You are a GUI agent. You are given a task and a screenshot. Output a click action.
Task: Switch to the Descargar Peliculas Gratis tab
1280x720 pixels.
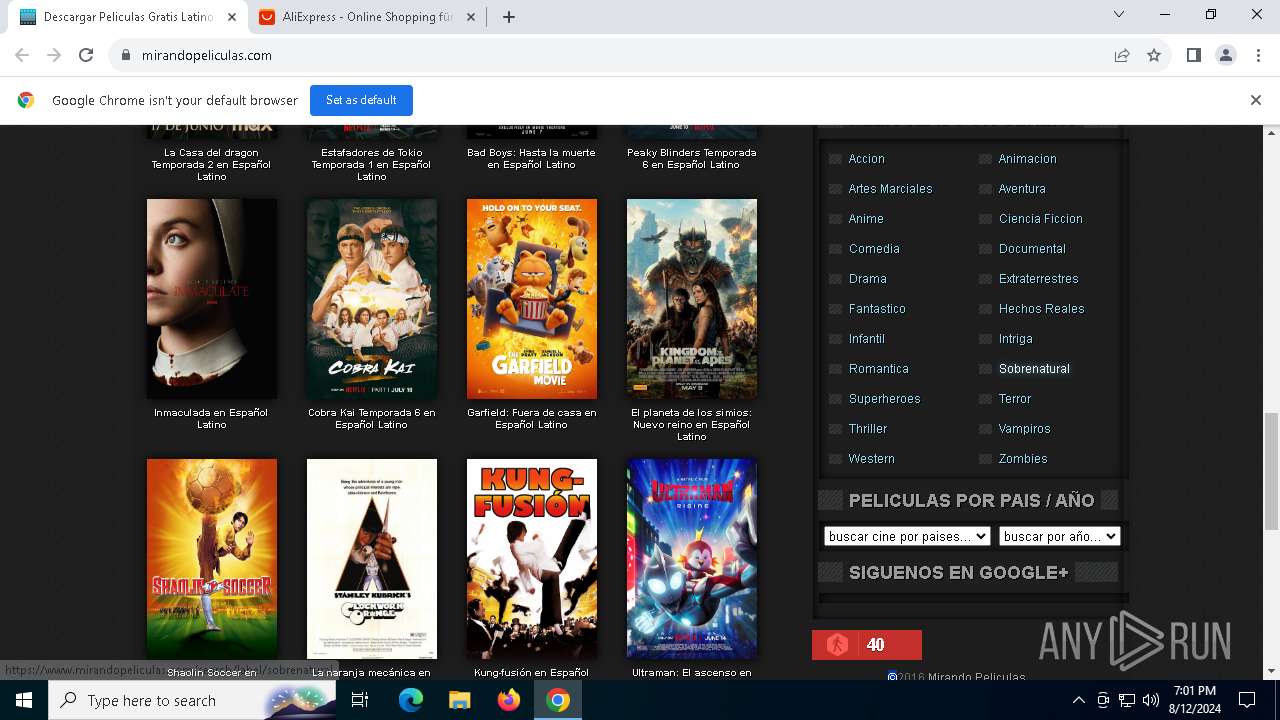tap(128, 17)
